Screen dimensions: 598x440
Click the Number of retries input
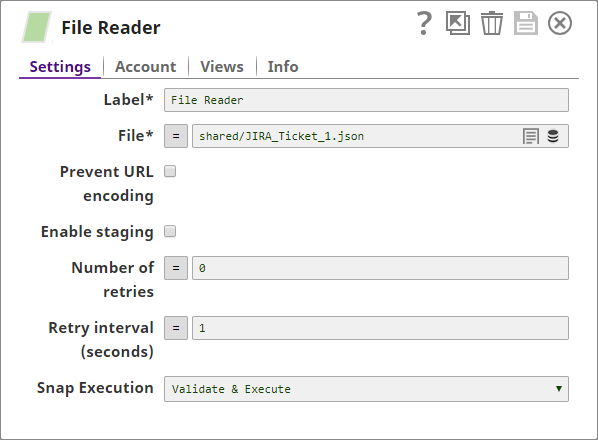point(380,268)
